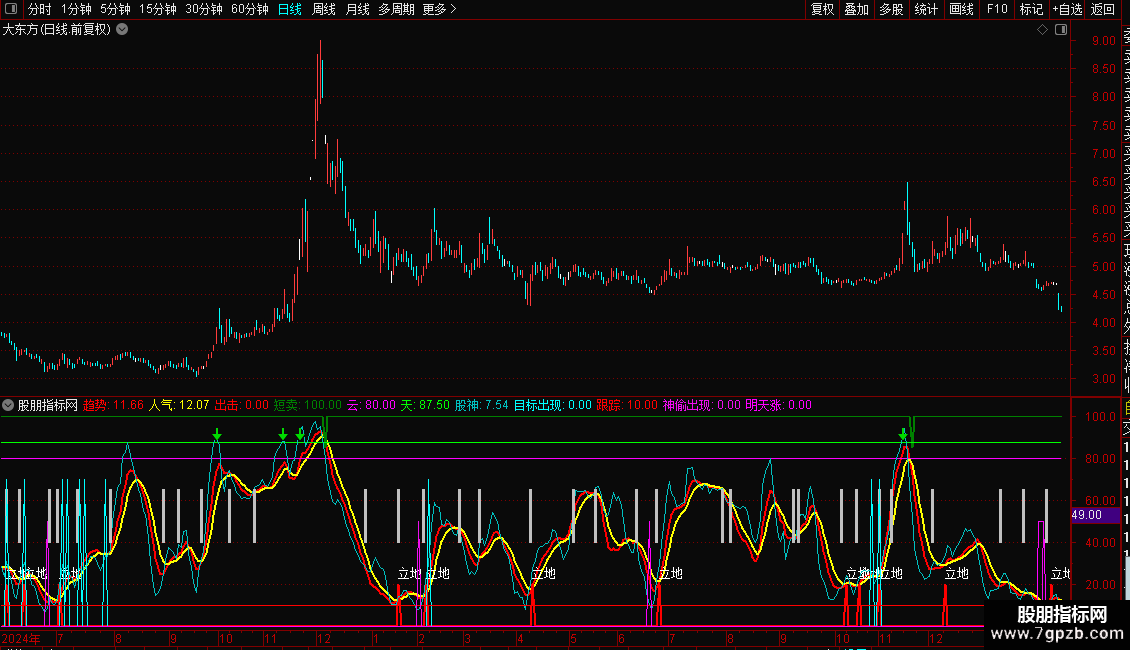Image resolution: width=1130 pixels, height=650 pixels.
Task: Expand the 大东方 chart title dropdown
Action: (x=122, y=30)
